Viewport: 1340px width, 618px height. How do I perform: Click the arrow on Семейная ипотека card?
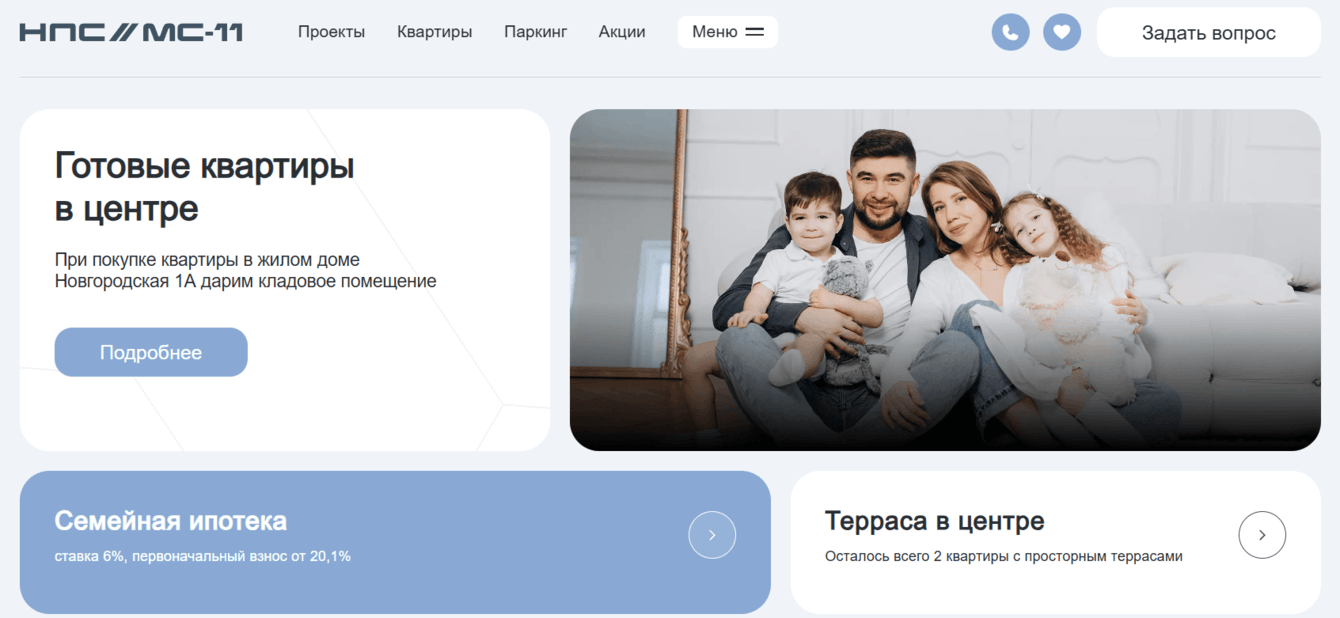[x=712, y=535]
